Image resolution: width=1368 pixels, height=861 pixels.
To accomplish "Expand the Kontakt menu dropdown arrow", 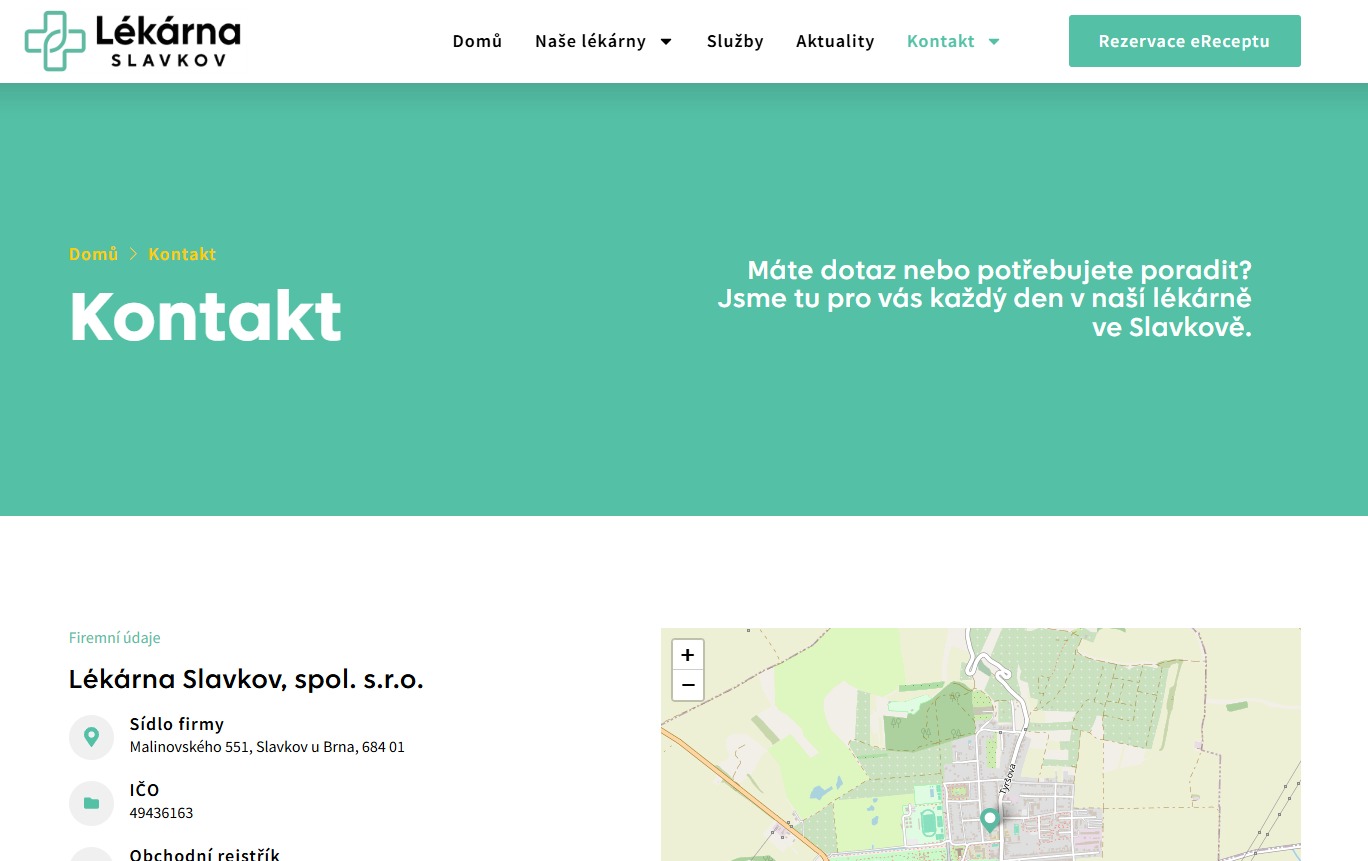I will click(x=993, y=42).
